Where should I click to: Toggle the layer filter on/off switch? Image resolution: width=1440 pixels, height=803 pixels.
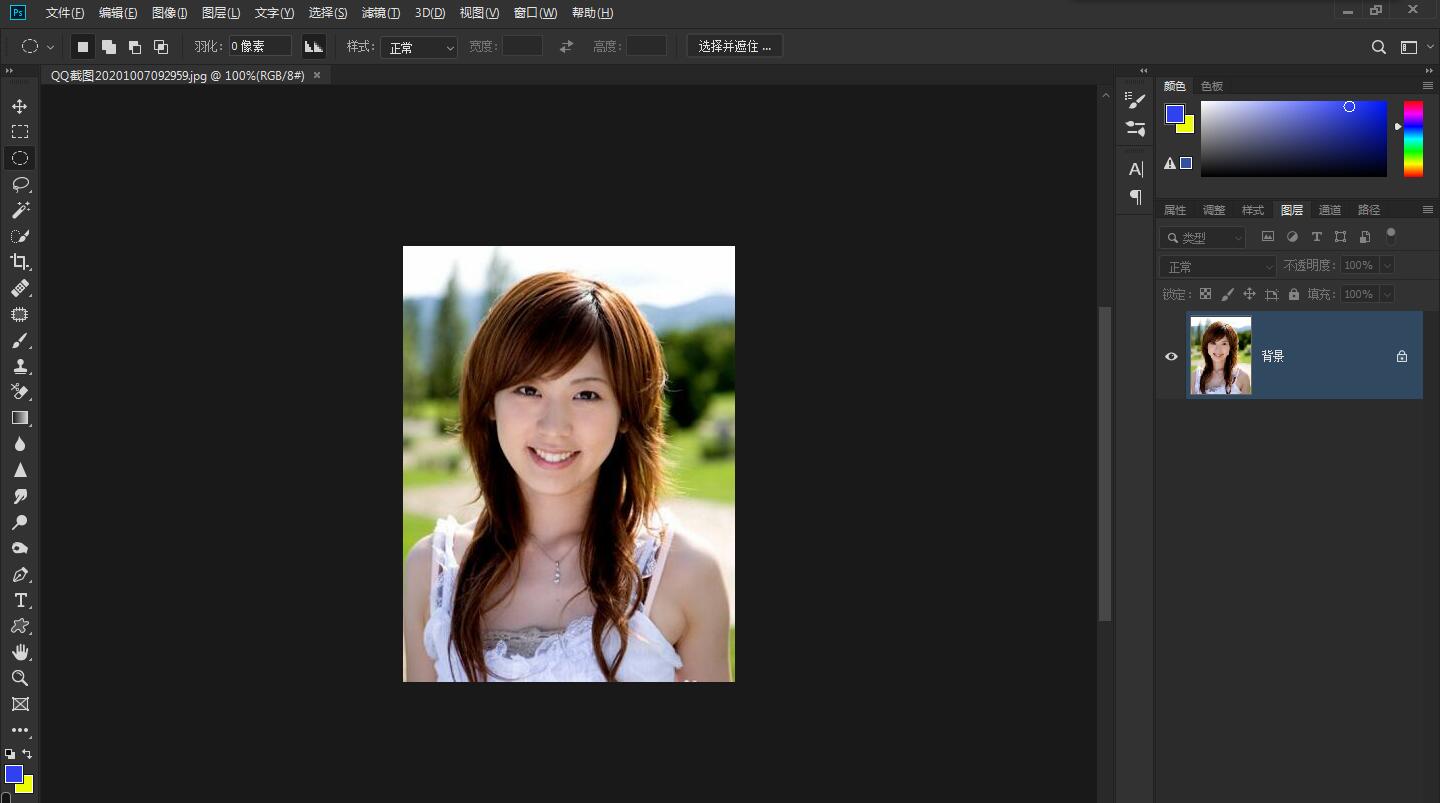pyautogui.click(x=1390, y=236)
